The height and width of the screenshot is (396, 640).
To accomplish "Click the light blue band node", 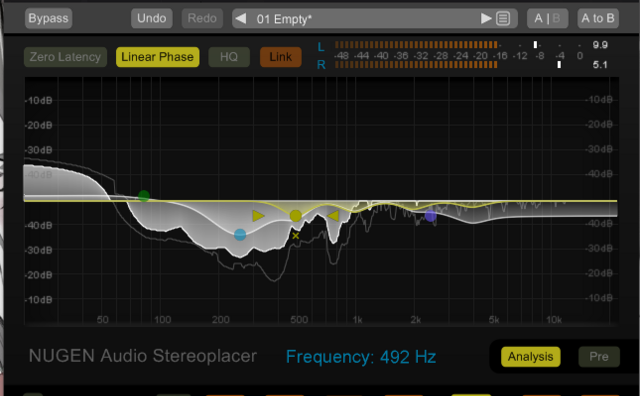I will pos(240,235).
